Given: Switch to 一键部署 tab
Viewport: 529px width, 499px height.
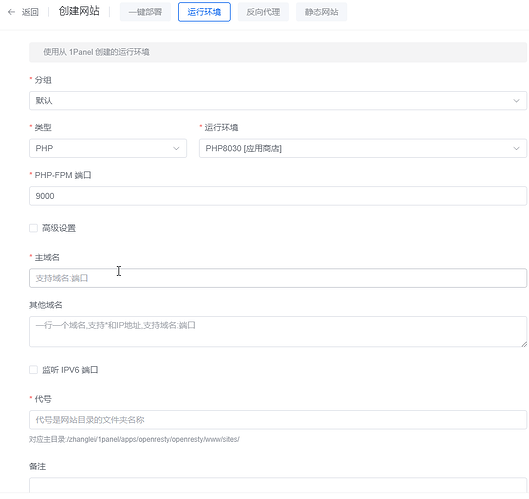Looking at the screenshot, I should click(145, 12).
